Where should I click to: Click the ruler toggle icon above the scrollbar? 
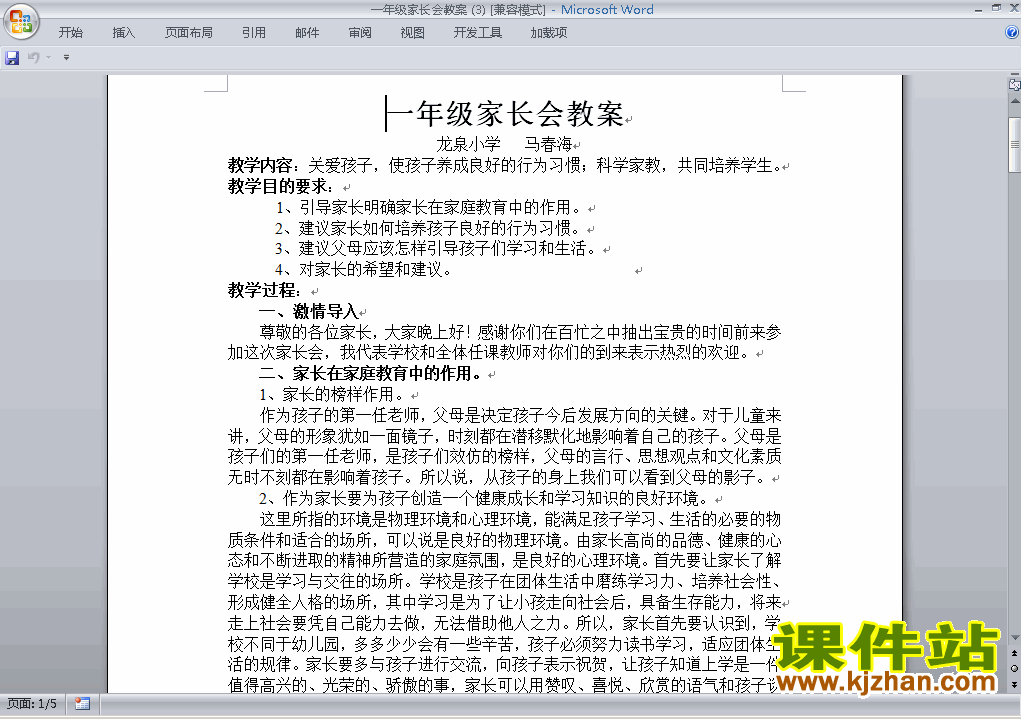coord(1014,85)
